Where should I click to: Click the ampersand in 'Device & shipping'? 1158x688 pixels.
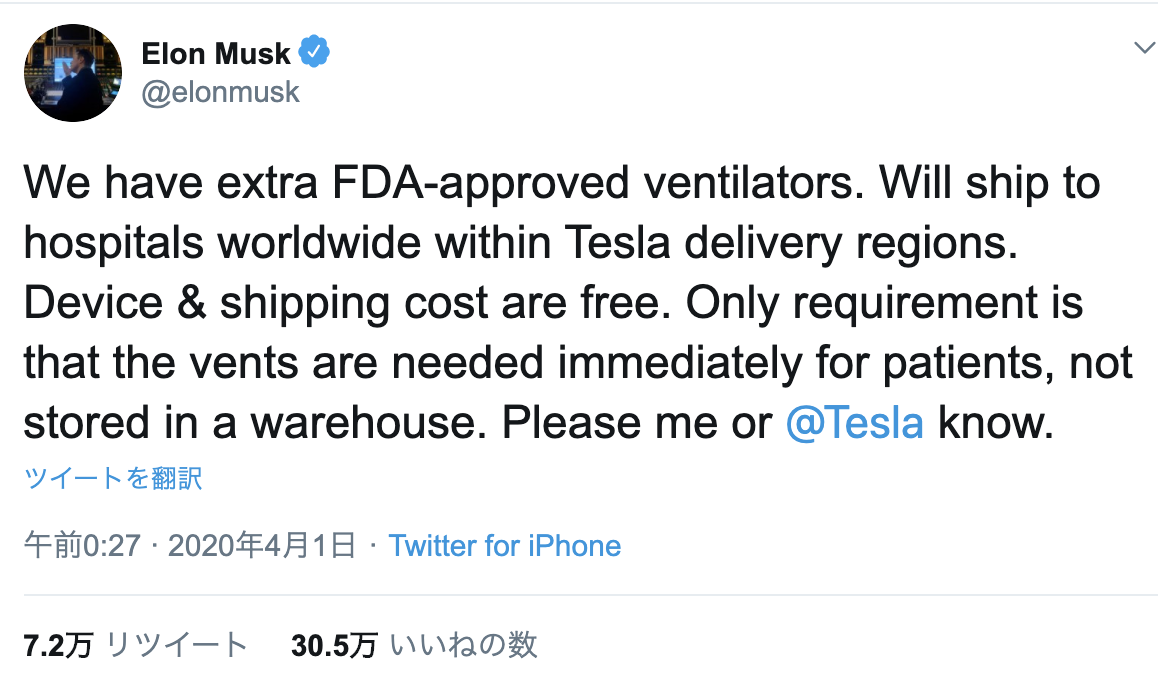click(191, 303)
